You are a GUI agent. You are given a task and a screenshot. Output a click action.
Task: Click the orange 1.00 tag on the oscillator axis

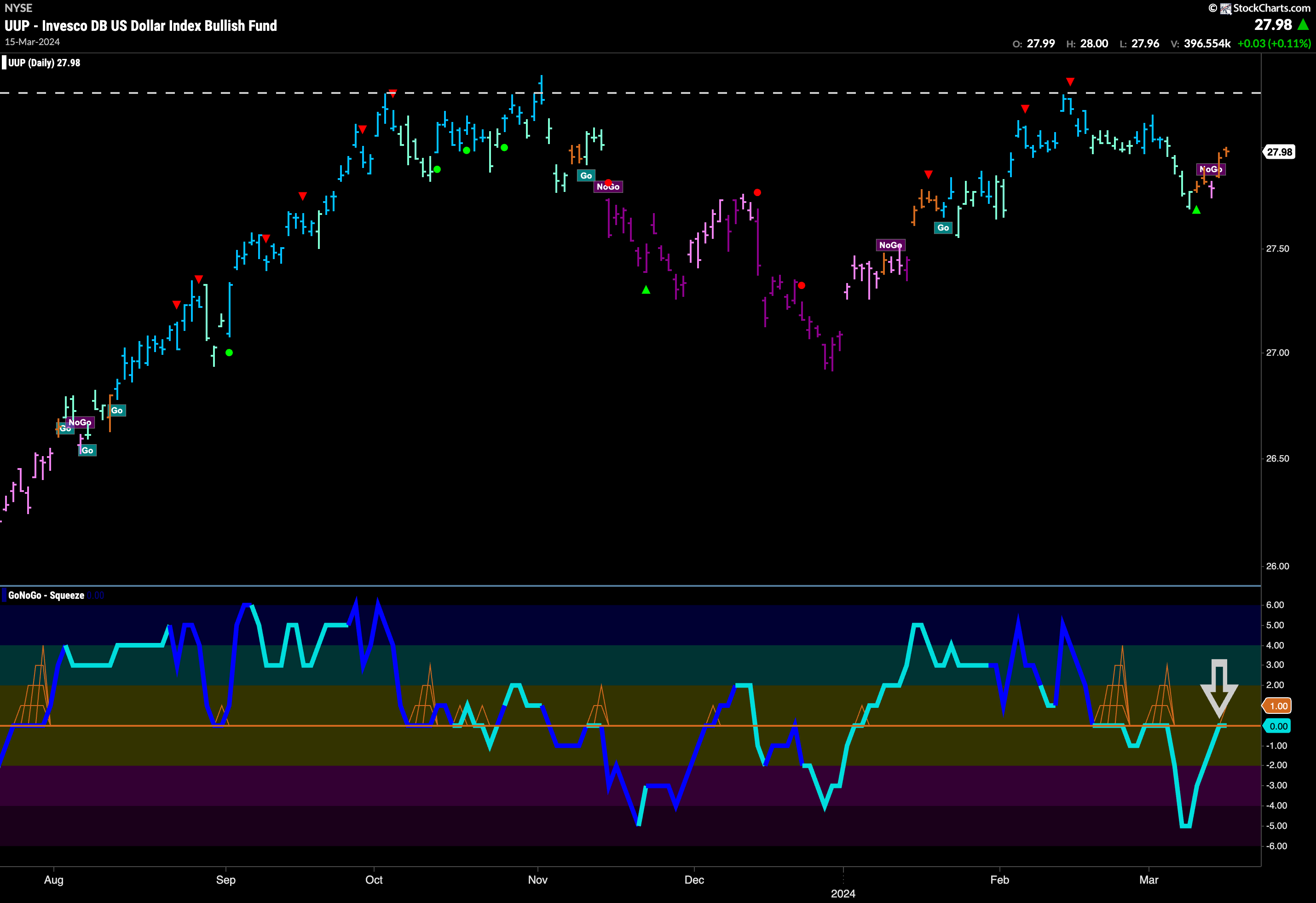[1277, 706]
